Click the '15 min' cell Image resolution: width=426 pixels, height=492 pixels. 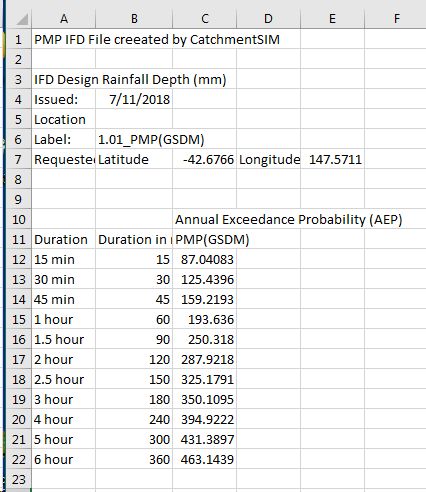(x=64, y=259)
